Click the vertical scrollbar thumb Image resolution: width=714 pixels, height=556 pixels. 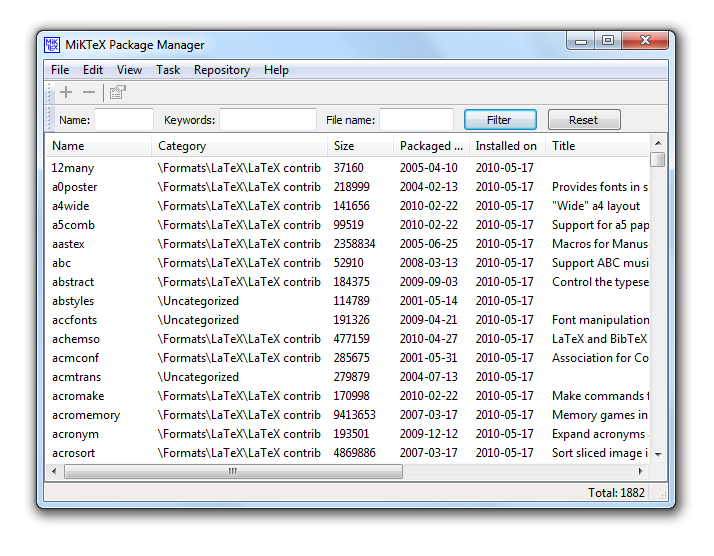click(x=658, y=160)
